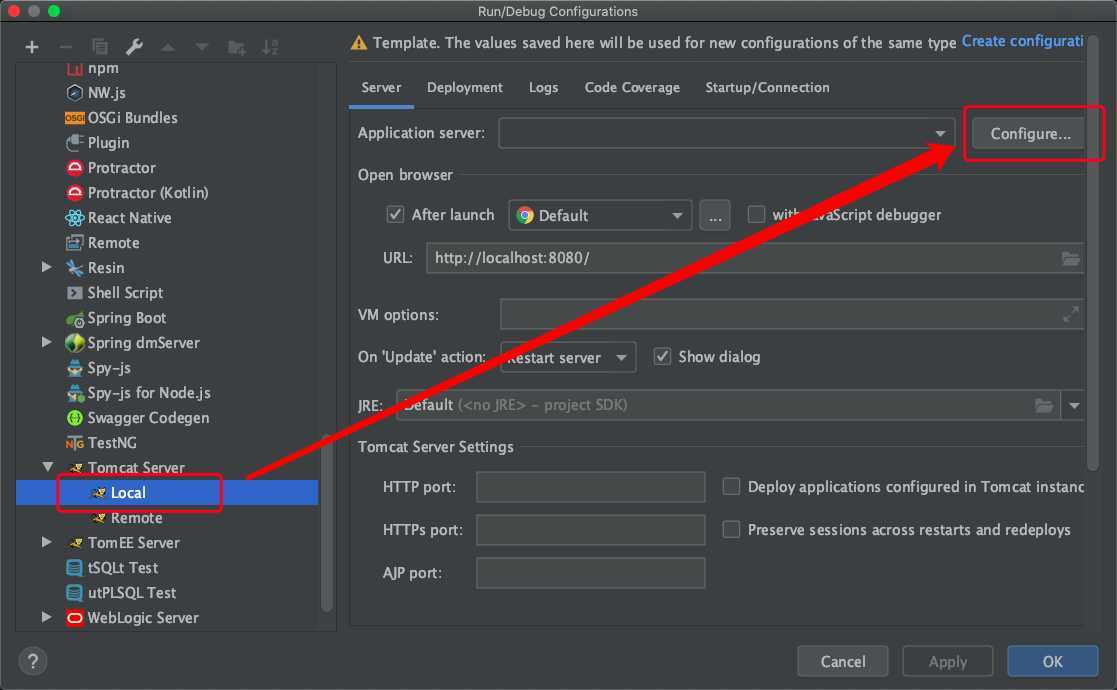Click the wrench edit templates icon
Viewport: 1117px width, 690px height.
click(x=134, y=47)
